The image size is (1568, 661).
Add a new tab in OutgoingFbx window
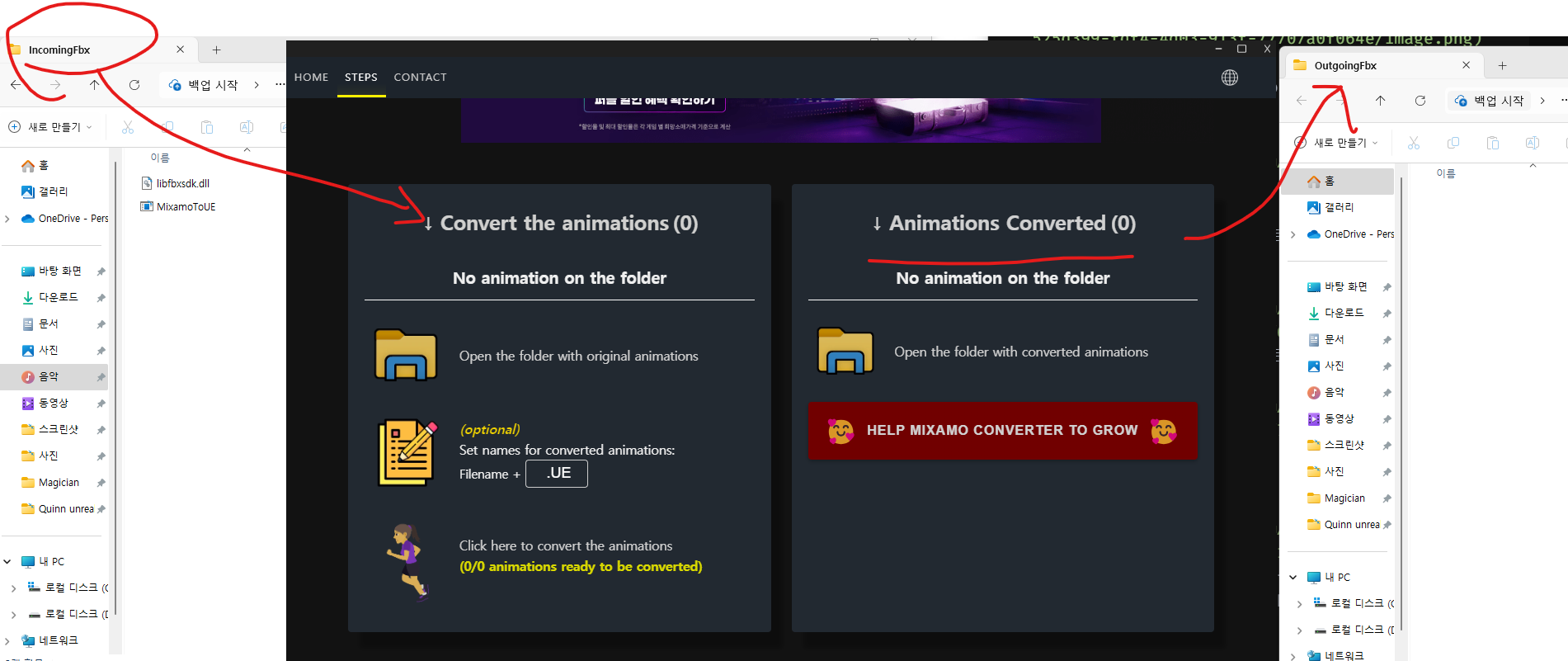click(1502, 65)
